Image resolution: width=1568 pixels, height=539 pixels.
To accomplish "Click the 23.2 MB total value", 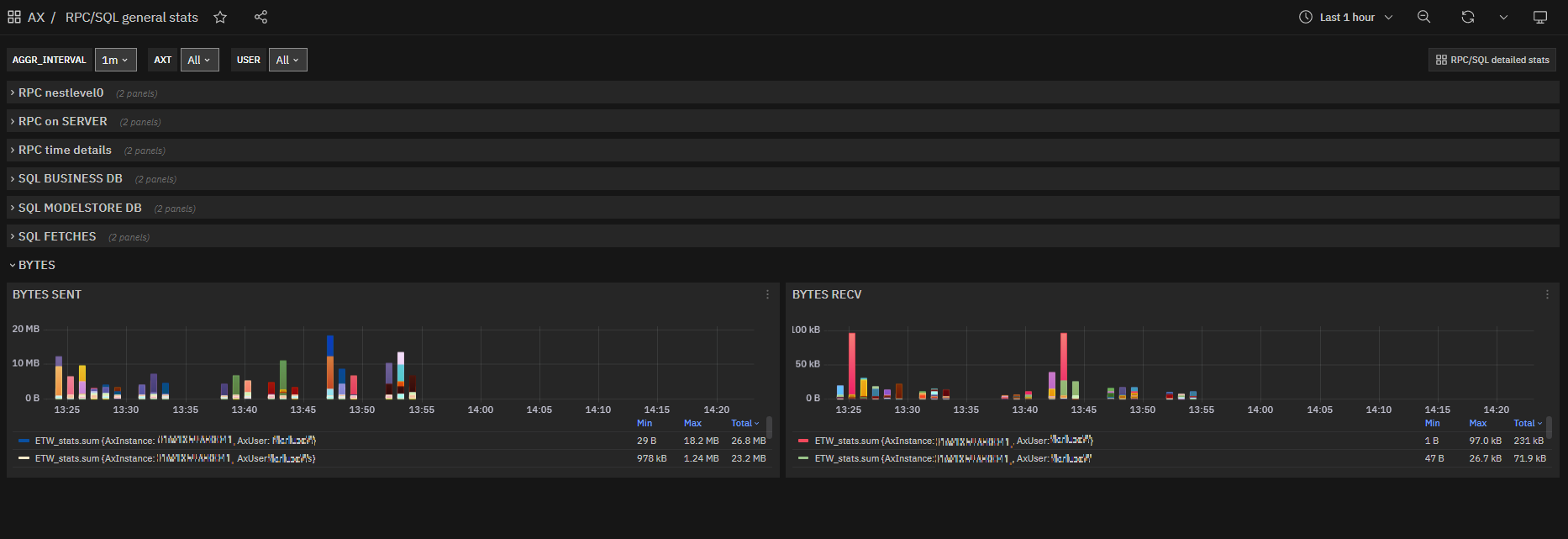I will tap(749, 458).
